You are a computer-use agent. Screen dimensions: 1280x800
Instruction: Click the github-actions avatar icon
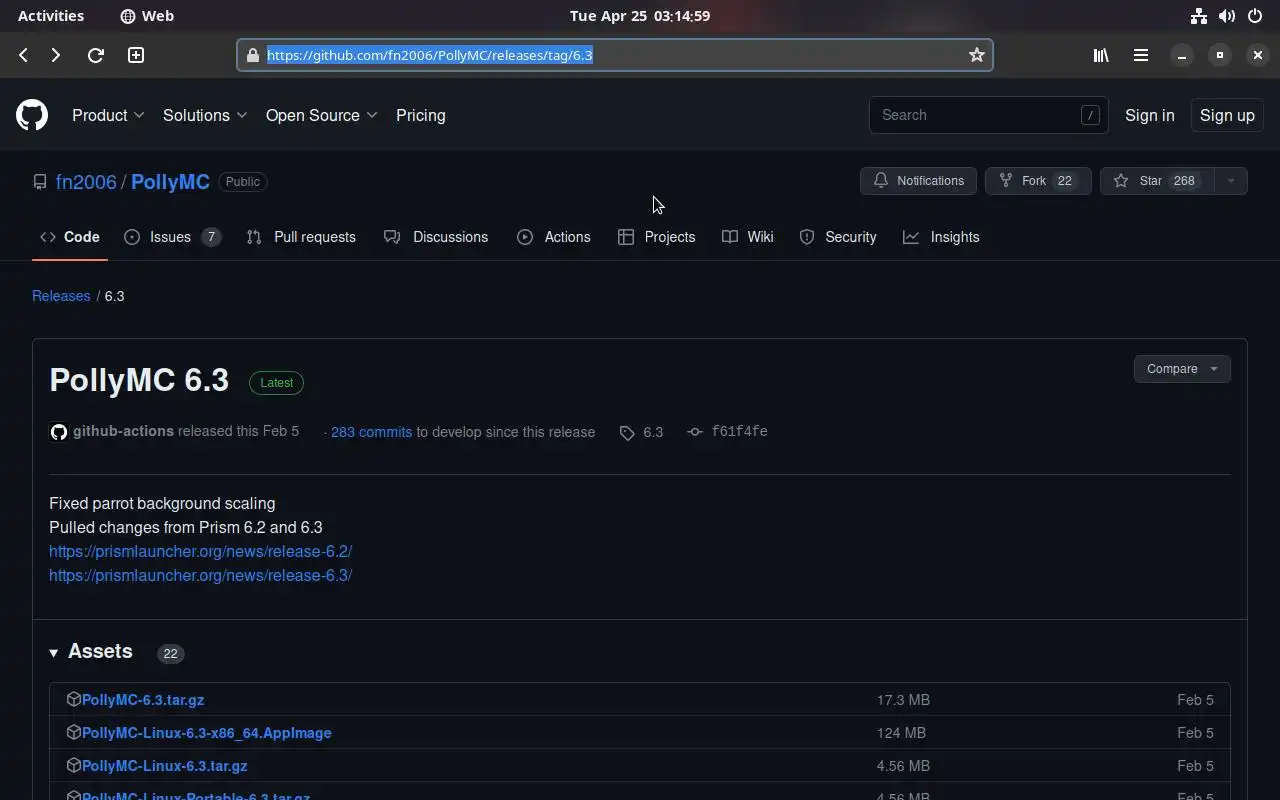pyautogui.click(x=59, y=432)
